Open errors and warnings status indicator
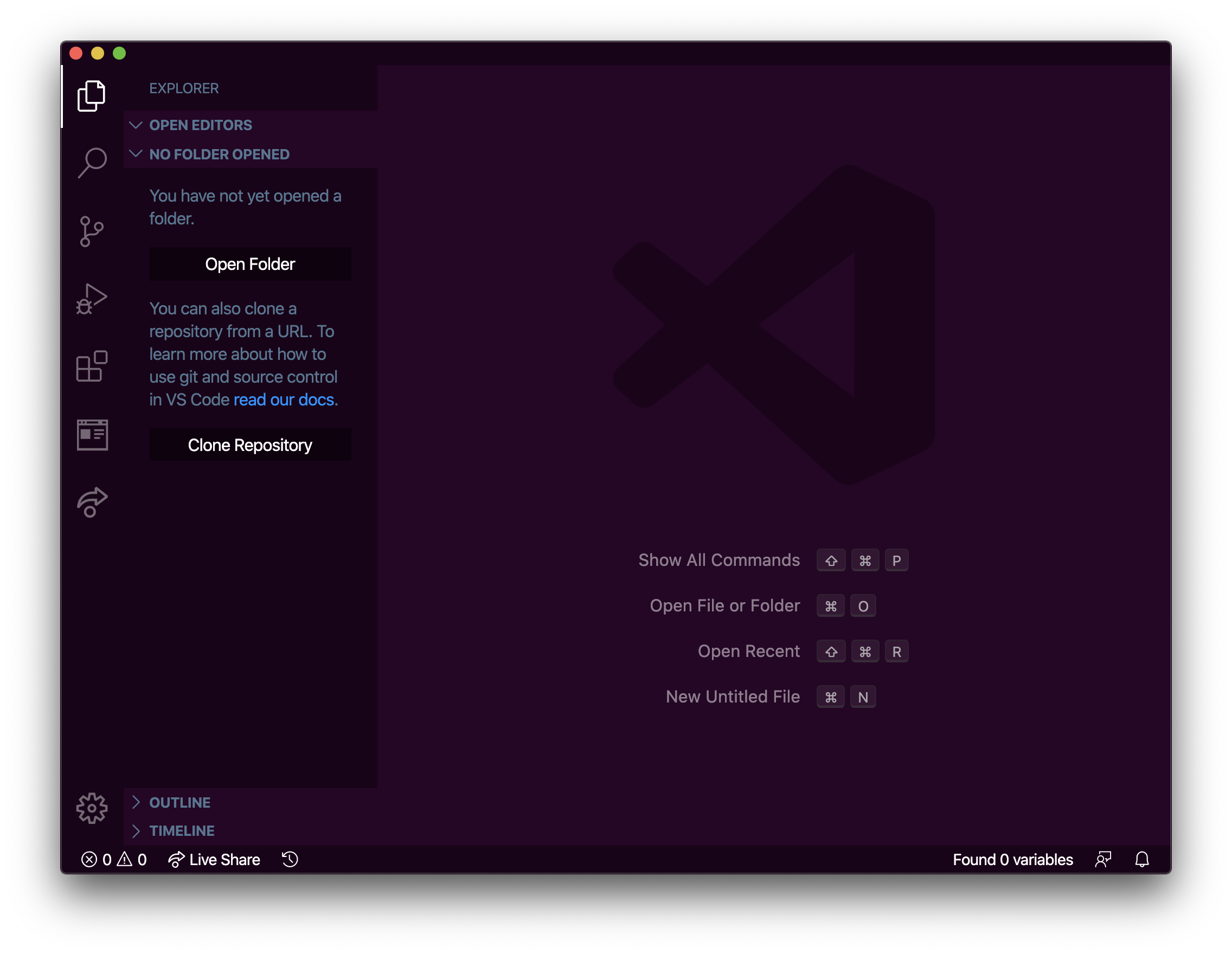 tap(114, 859)
